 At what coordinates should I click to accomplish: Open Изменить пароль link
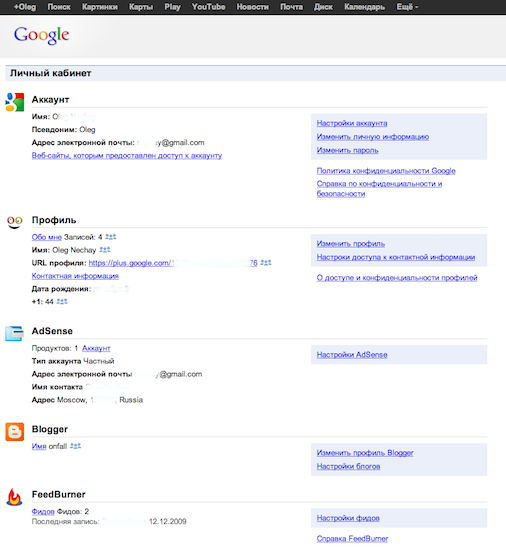coord(348,150)
